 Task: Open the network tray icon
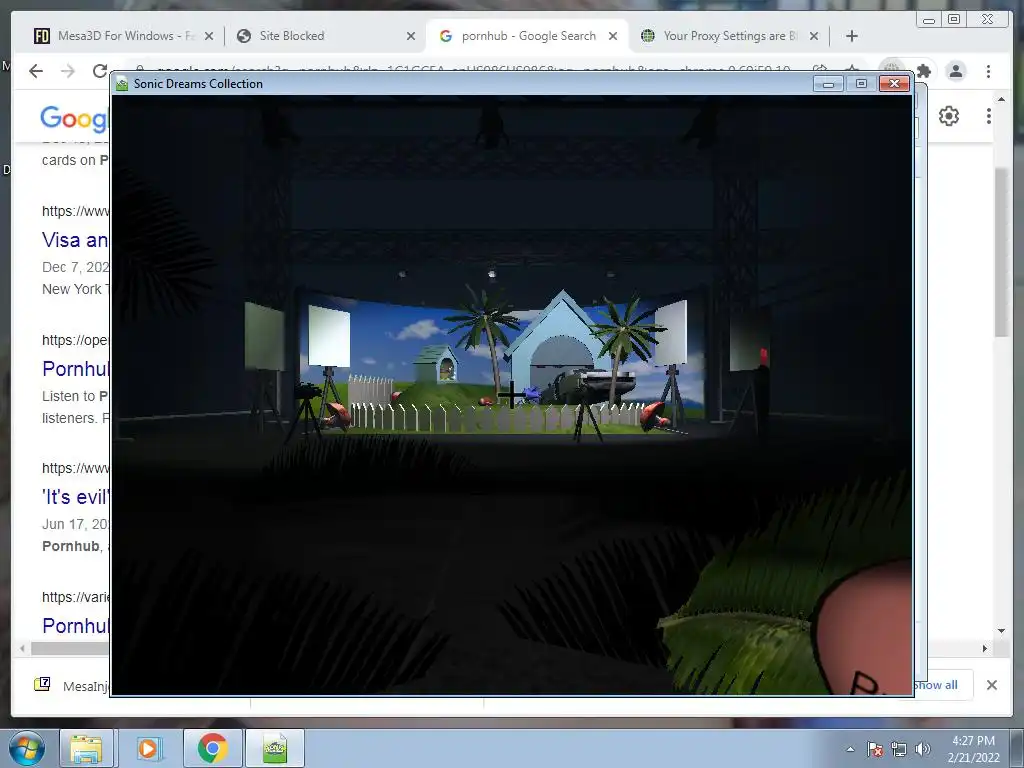[899, 749]
